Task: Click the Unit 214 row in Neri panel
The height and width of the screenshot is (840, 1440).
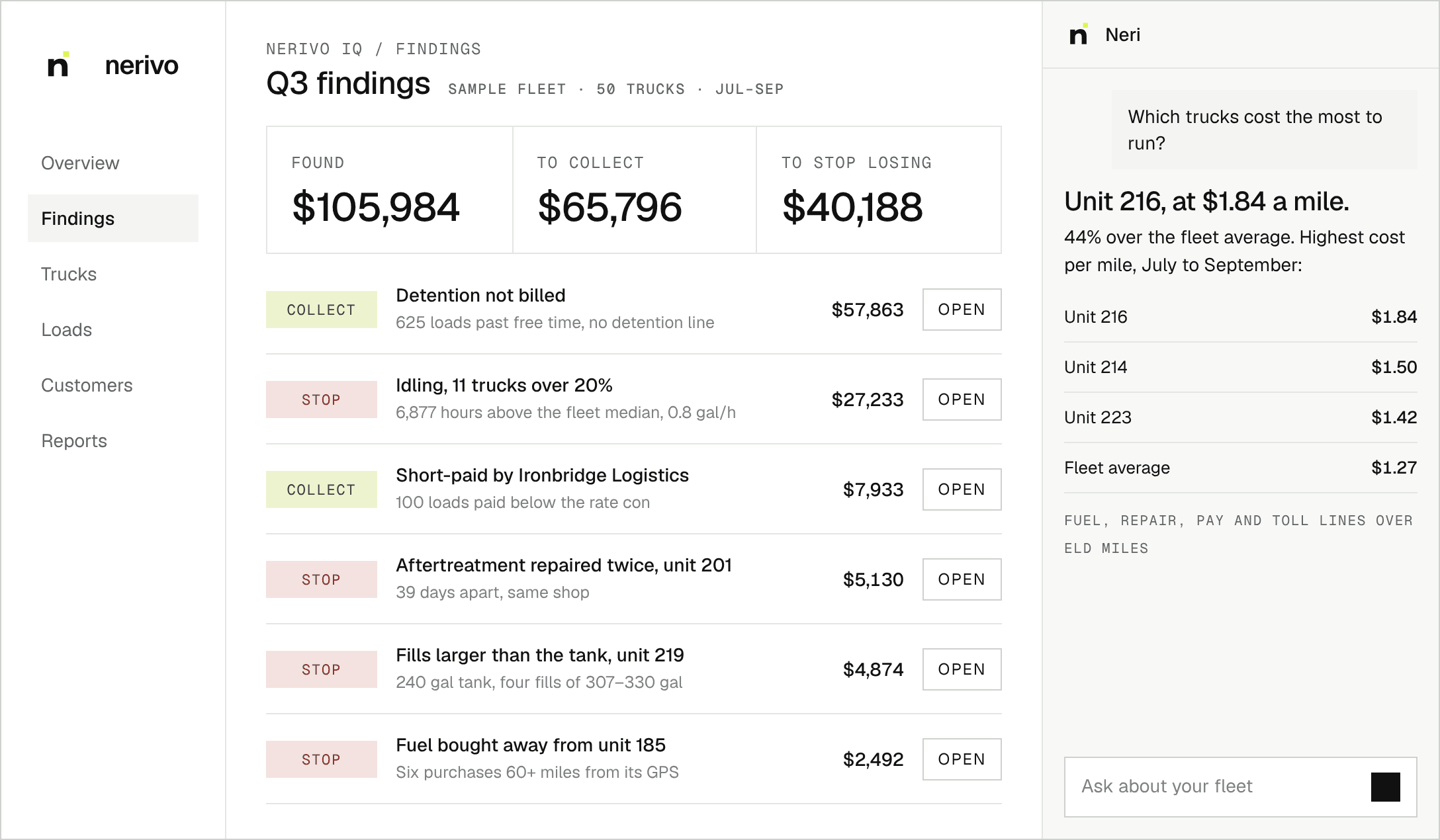Action: click(x=1240, y=367)
